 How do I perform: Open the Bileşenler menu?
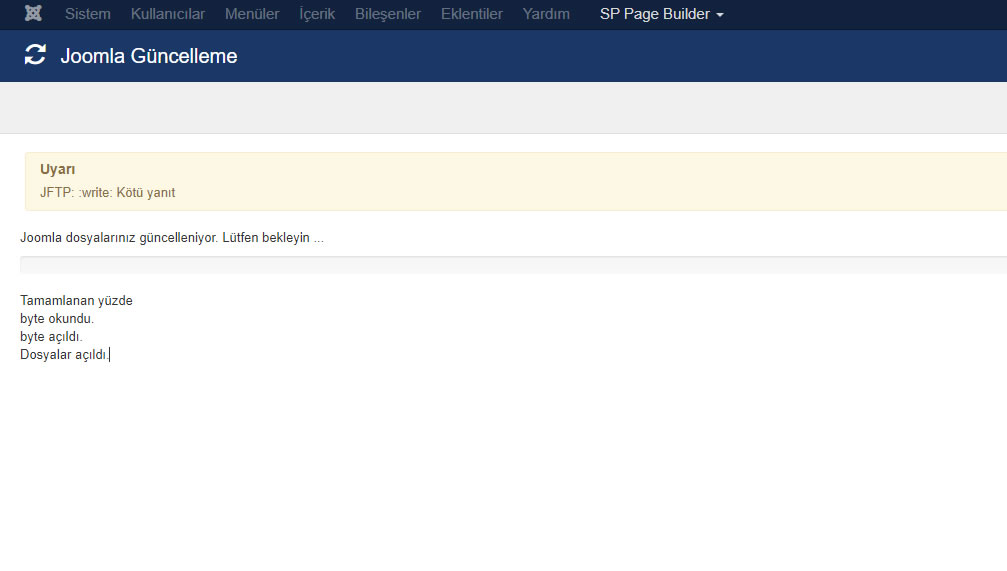click(388, 14)
